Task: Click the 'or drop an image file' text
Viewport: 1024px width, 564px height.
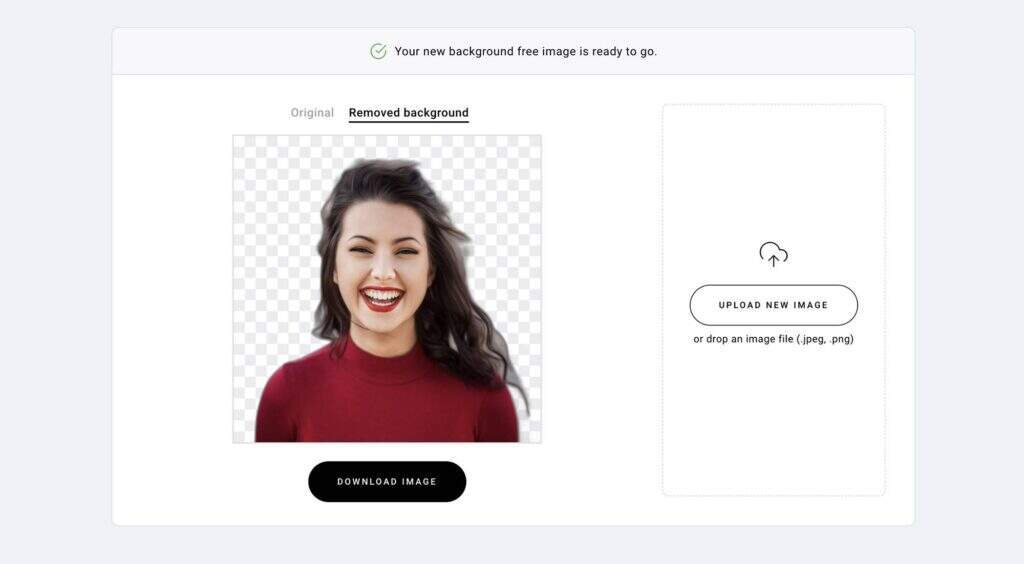Action: pos(774,339)
